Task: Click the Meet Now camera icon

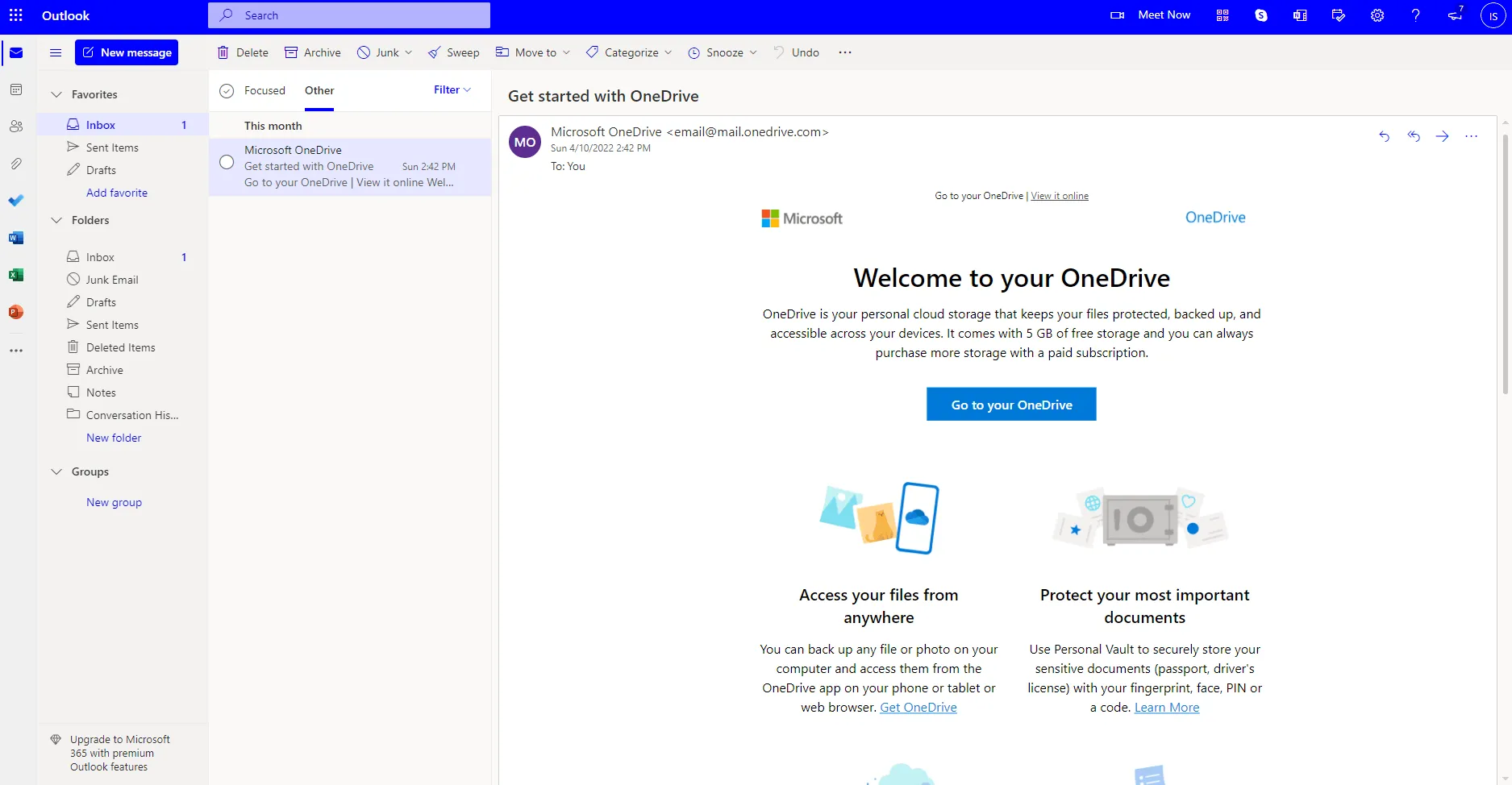Action: [x=1117, y=15]
